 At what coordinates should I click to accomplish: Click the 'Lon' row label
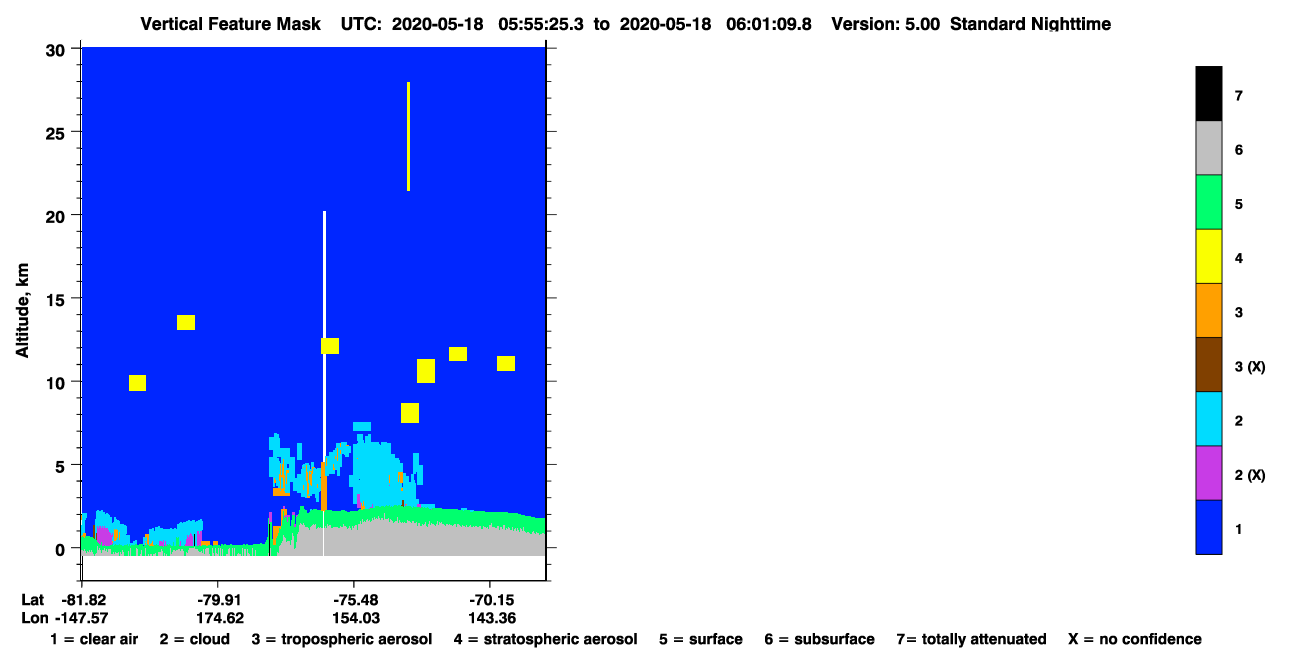(x=33, y=618)
